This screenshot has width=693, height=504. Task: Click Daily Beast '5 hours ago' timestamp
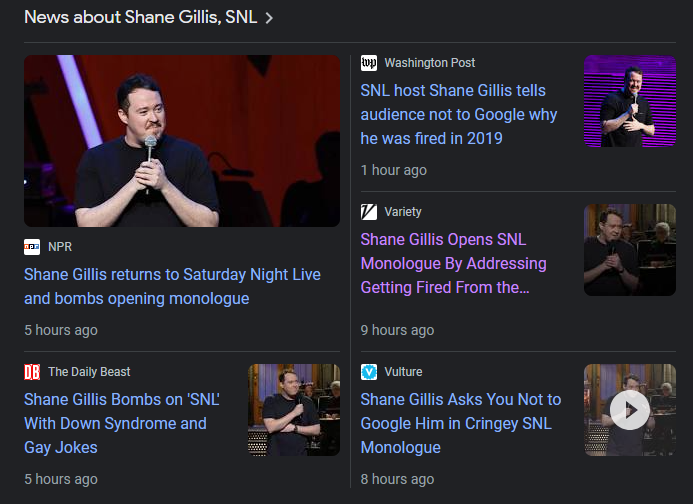click(61, 479)
